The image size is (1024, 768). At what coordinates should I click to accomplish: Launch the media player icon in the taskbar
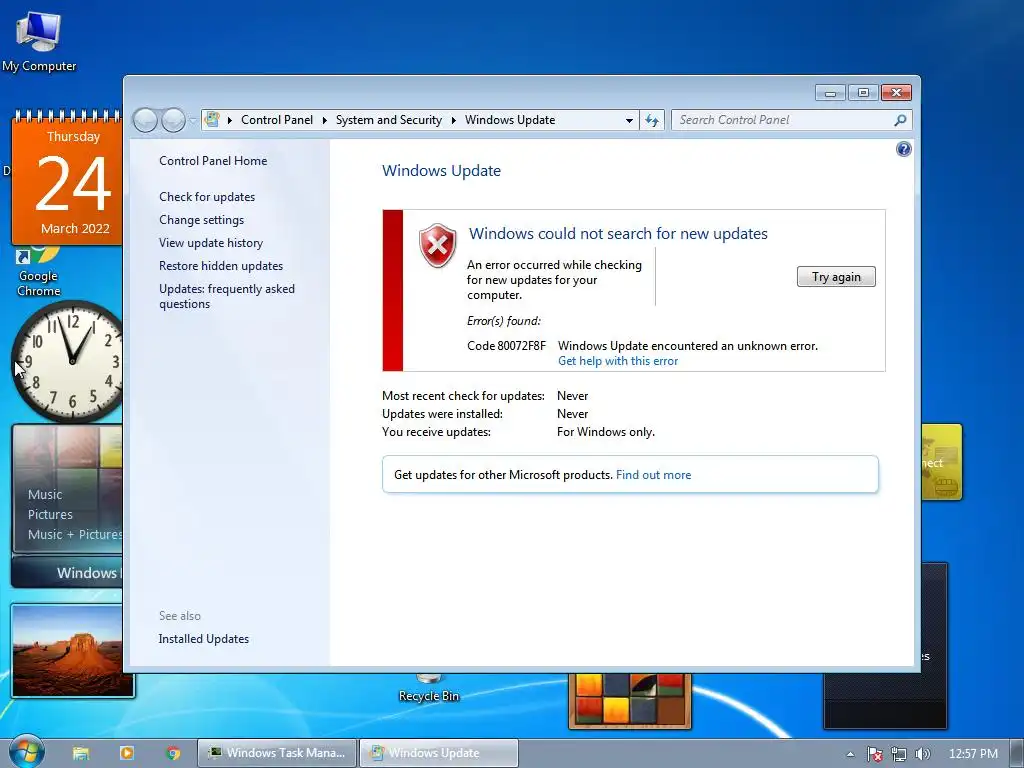[127, 753]
